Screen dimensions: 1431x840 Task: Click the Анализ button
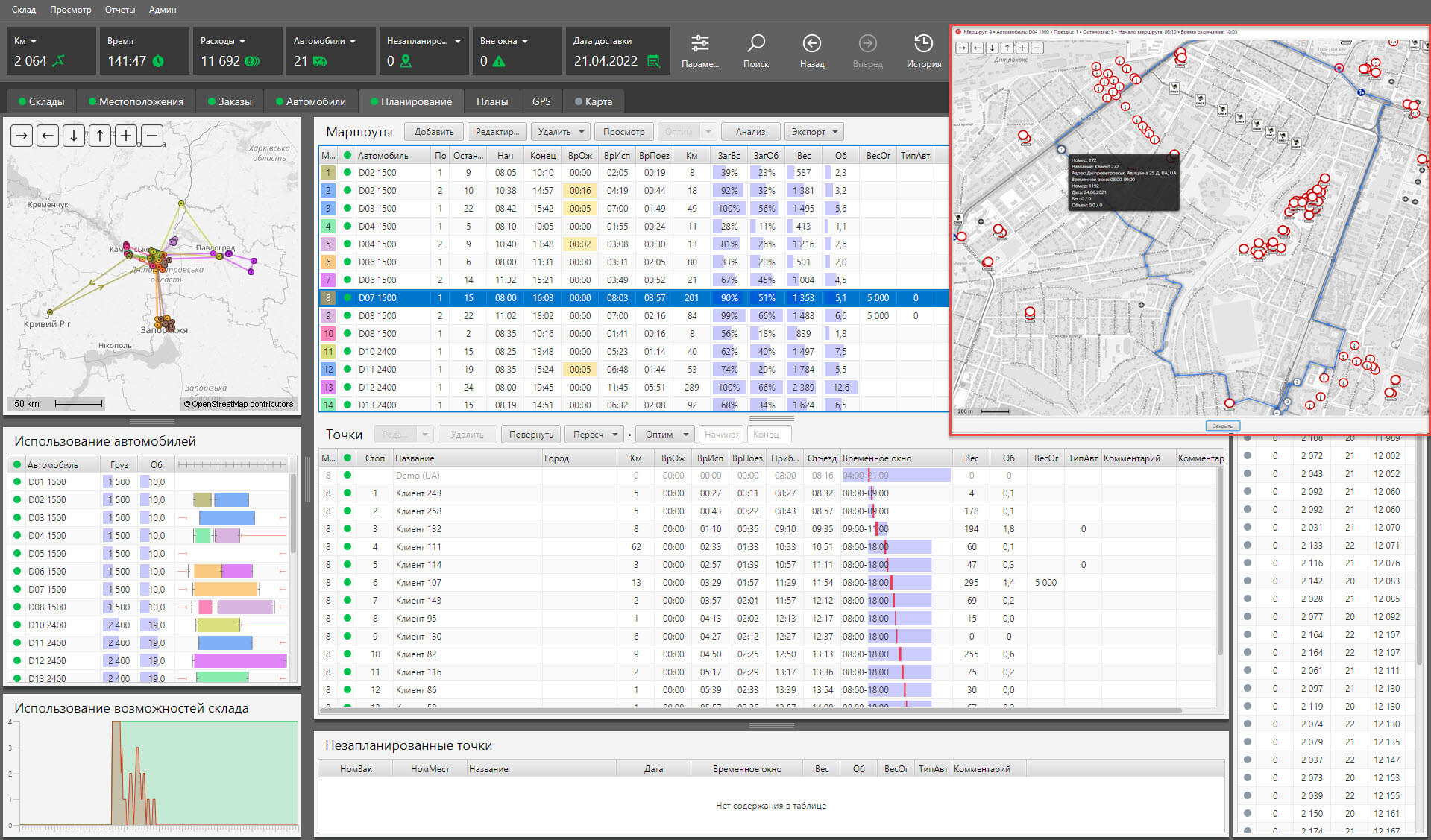(751, 132)
